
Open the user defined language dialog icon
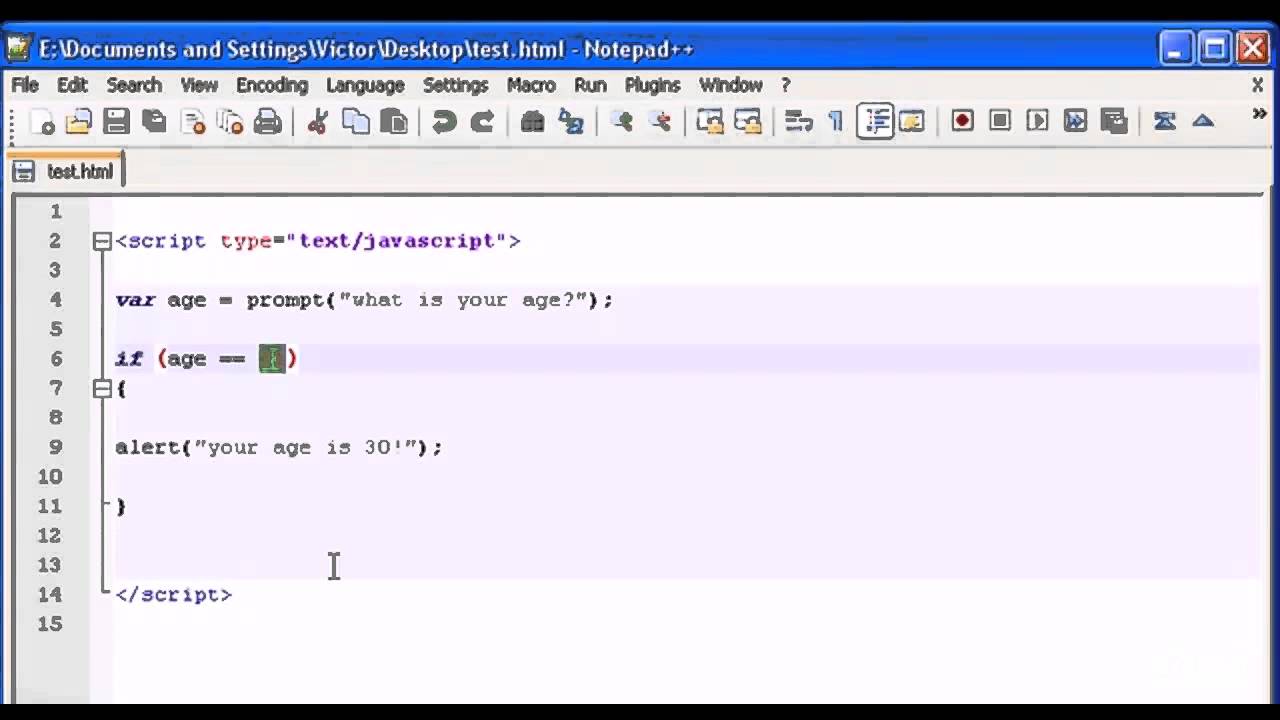(x=912, y=122)
